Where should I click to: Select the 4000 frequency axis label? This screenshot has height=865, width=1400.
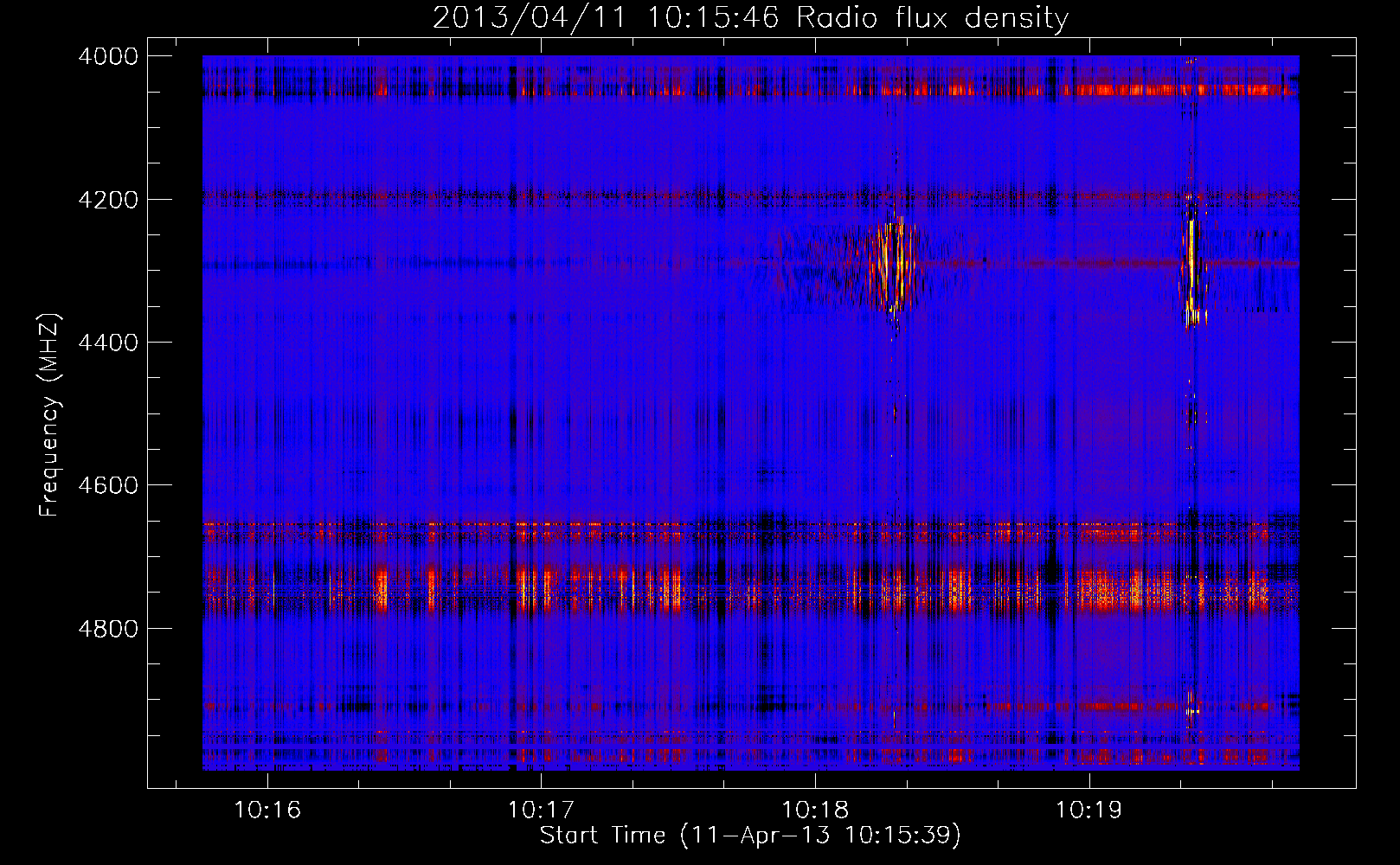click(x=108, y=56)
